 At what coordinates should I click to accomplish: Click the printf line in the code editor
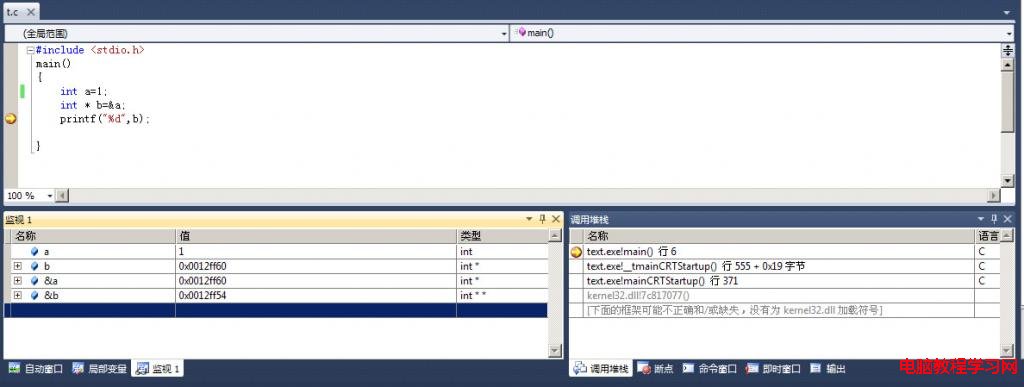[105, 119]
